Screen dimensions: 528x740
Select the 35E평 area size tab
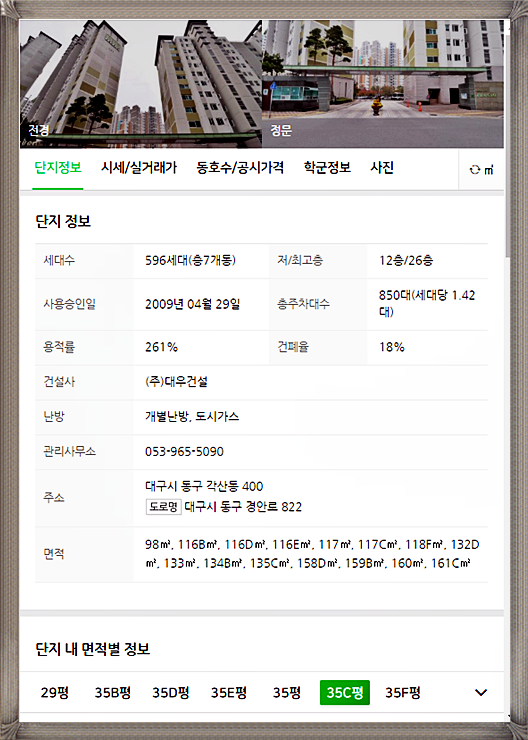tap(229, 693)
